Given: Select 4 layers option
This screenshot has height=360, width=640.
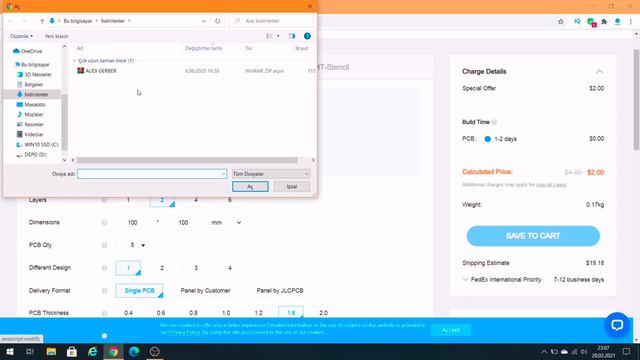Looking at the screenshot, I should [x=196, y=200].
